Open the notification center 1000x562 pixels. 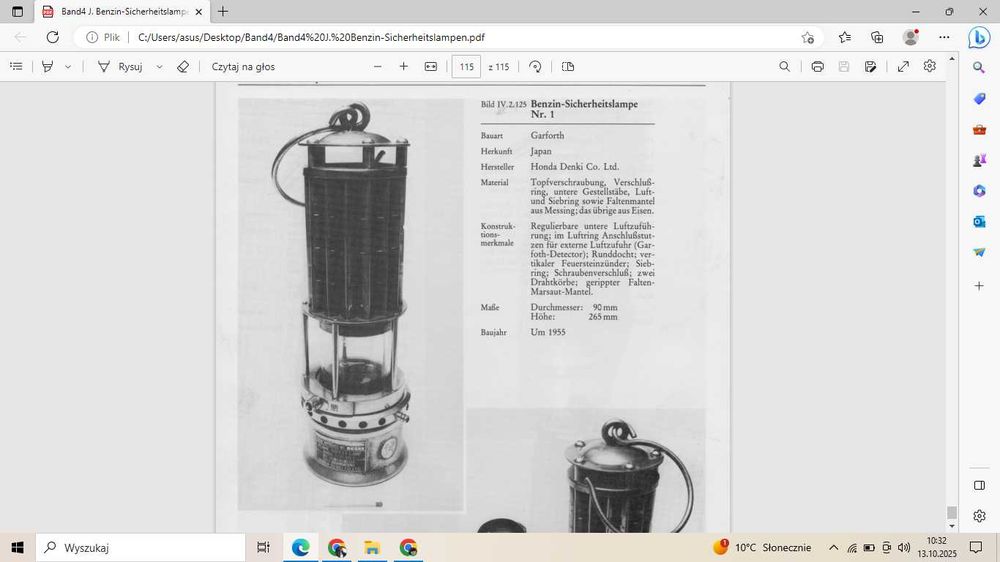click(976, 547)
